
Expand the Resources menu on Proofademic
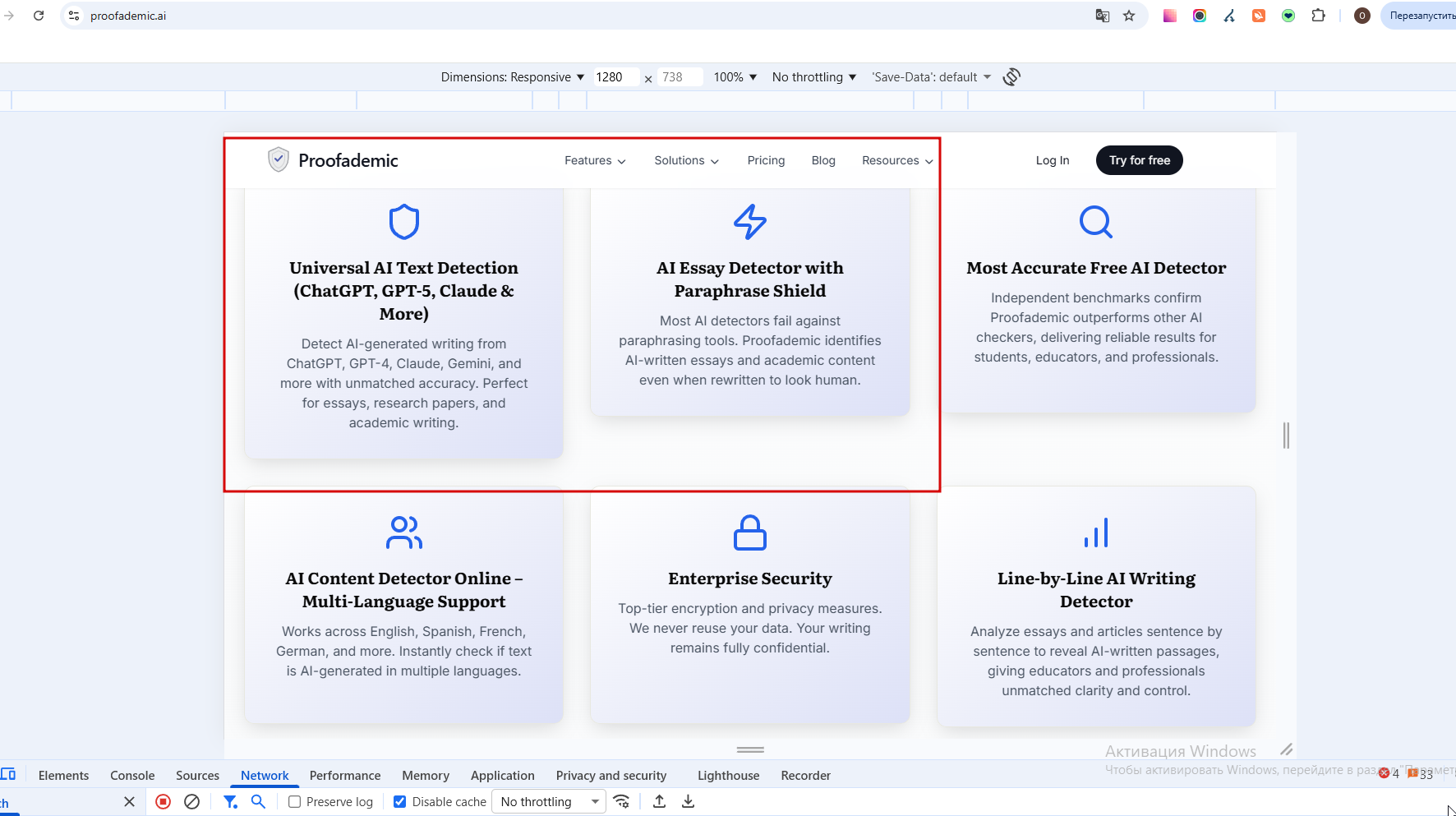click(x=897, y=160)
